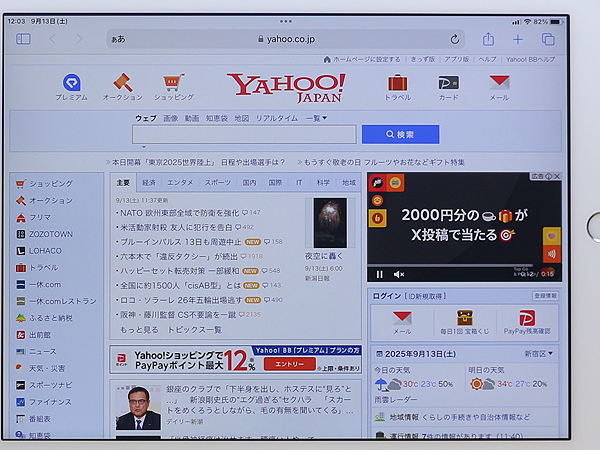The height and width of the screenshot is (450, 600).
Task: Open the オークション gavel icon in header
Action: tap(122, 83)
